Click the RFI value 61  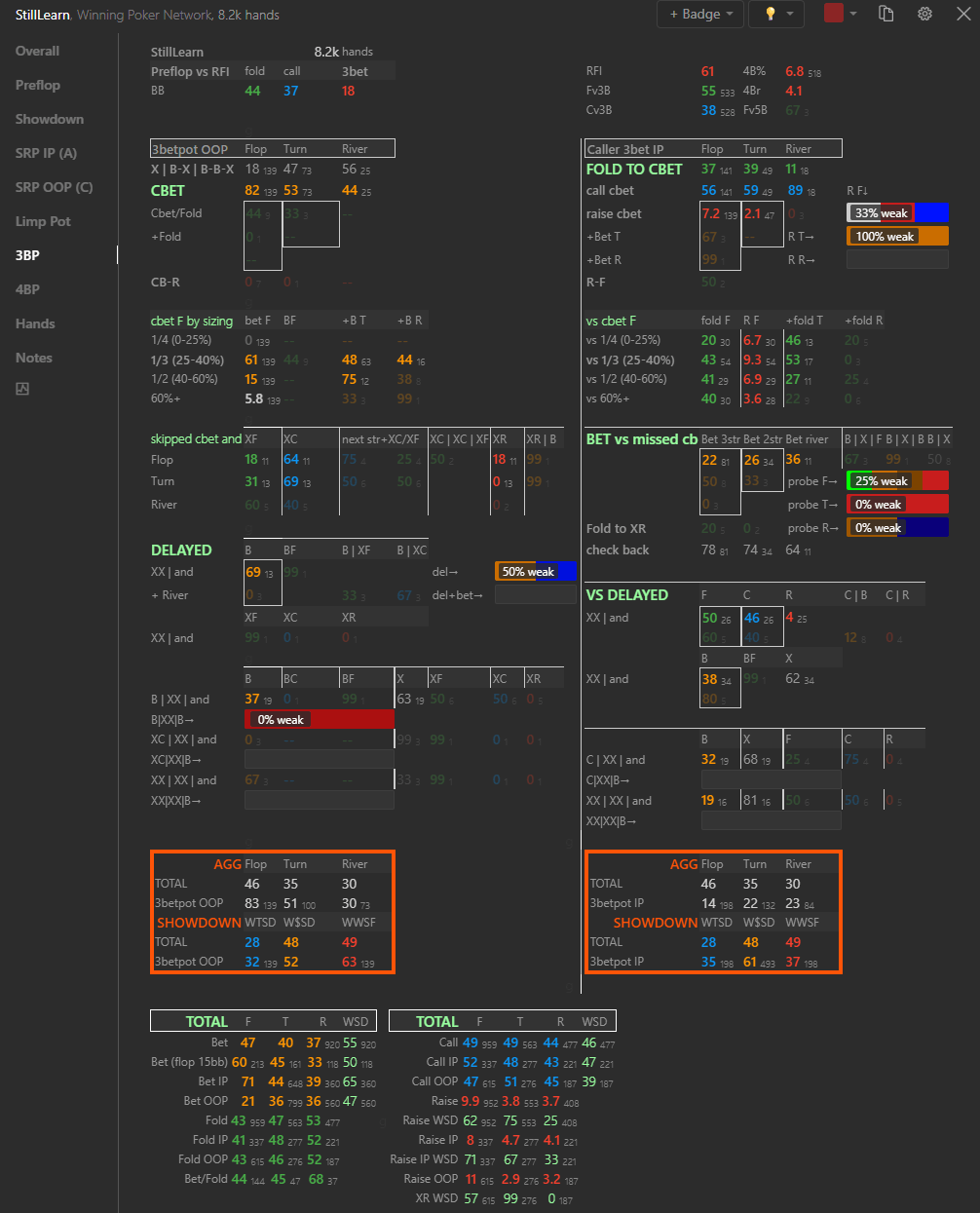(x=708, y=71)
